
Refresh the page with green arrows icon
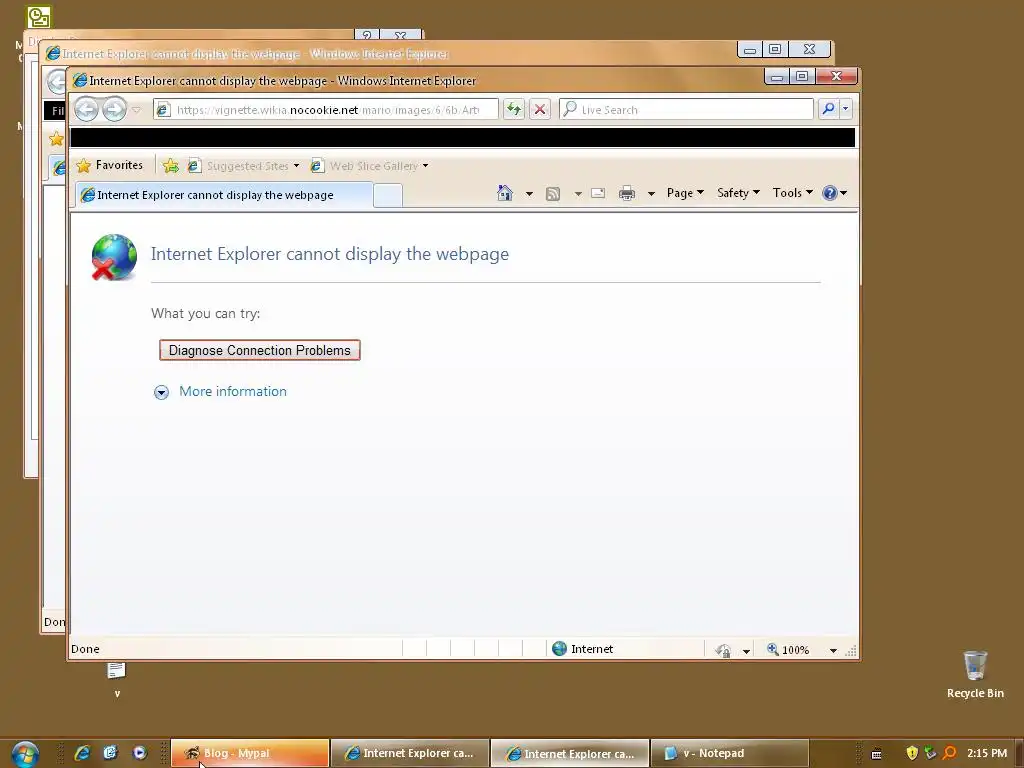tap(514, 109)
